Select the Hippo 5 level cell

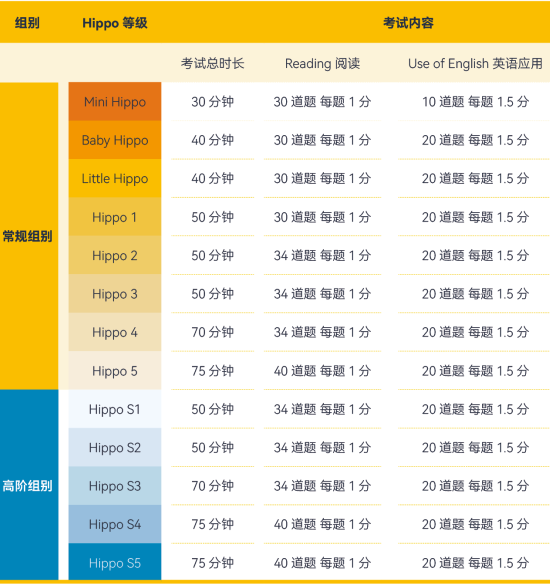click(115, 371)
